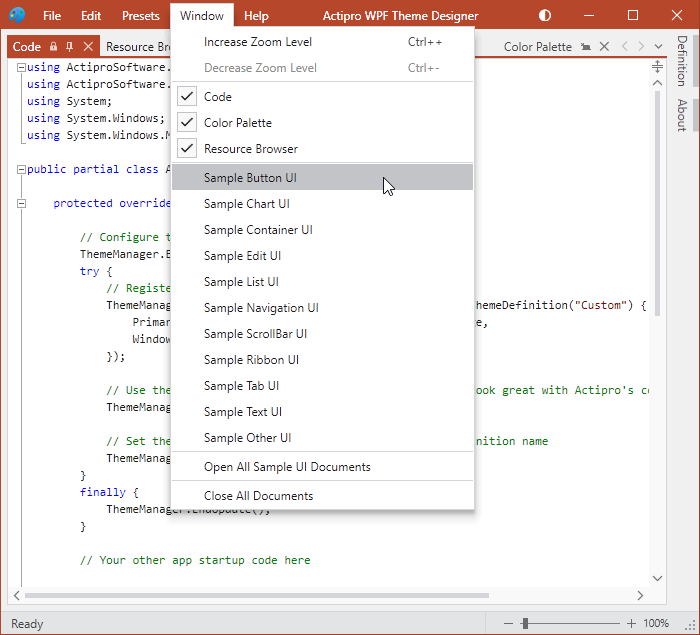This screenshot has height=635, width=700.
Task: Collapse the using directives code block
Action: click(x=21, y=67)
